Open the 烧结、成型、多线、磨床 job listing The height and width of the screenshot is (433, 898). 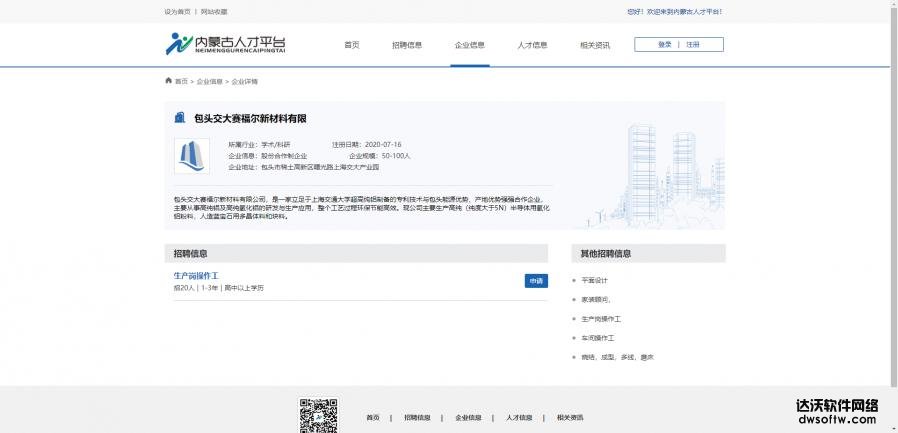pyautogui.click(x=617, y=357)
